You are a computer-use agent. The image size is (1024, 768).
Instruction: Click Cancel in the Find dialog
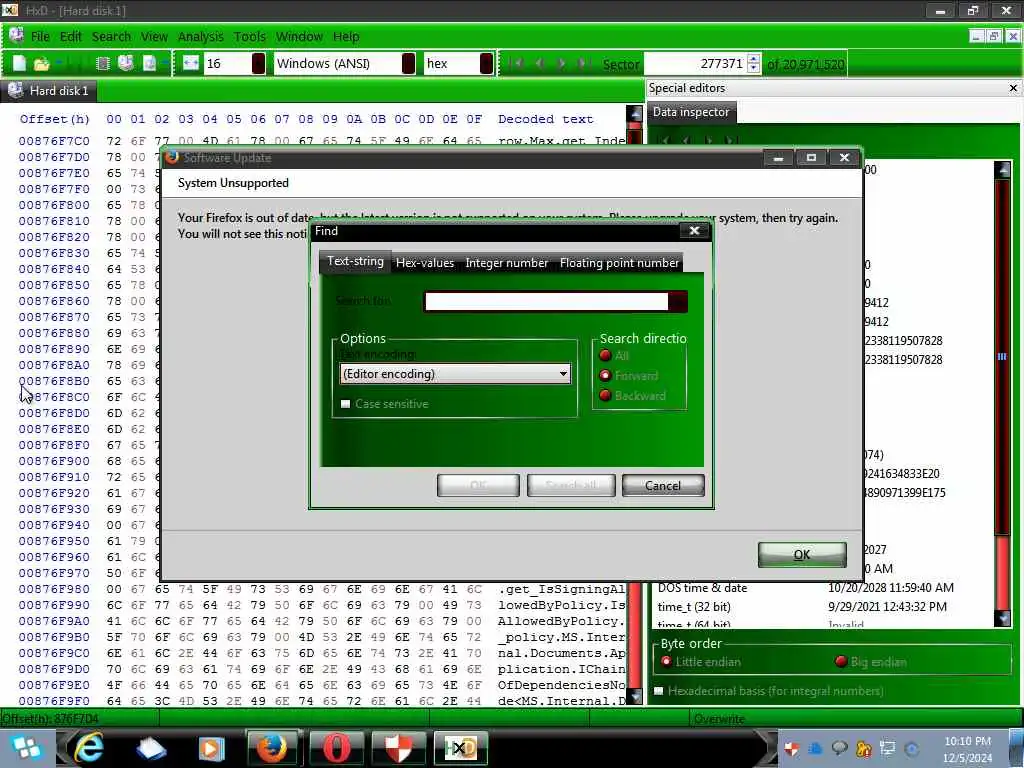(x=663, y=485)
